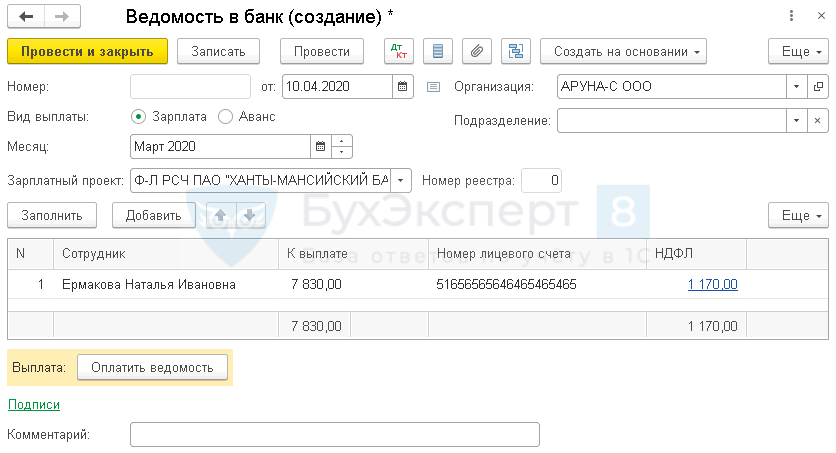Click the Зарплатный проект text field
836x453 pixels.
click(261, 181)
